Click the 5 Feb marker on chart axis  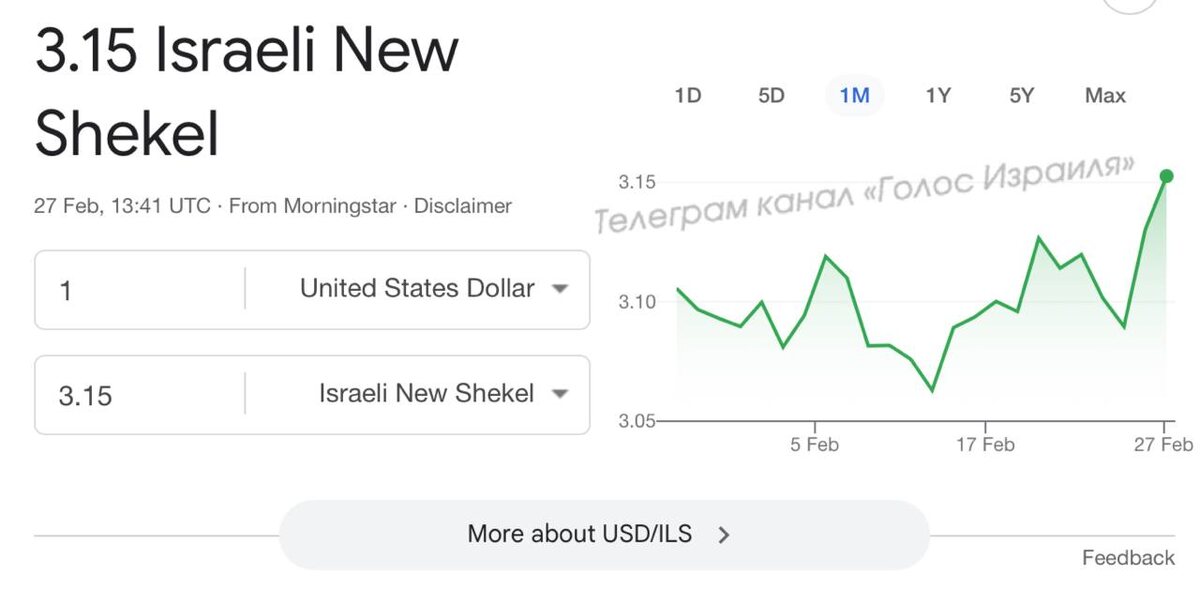(x=814, y=444)
